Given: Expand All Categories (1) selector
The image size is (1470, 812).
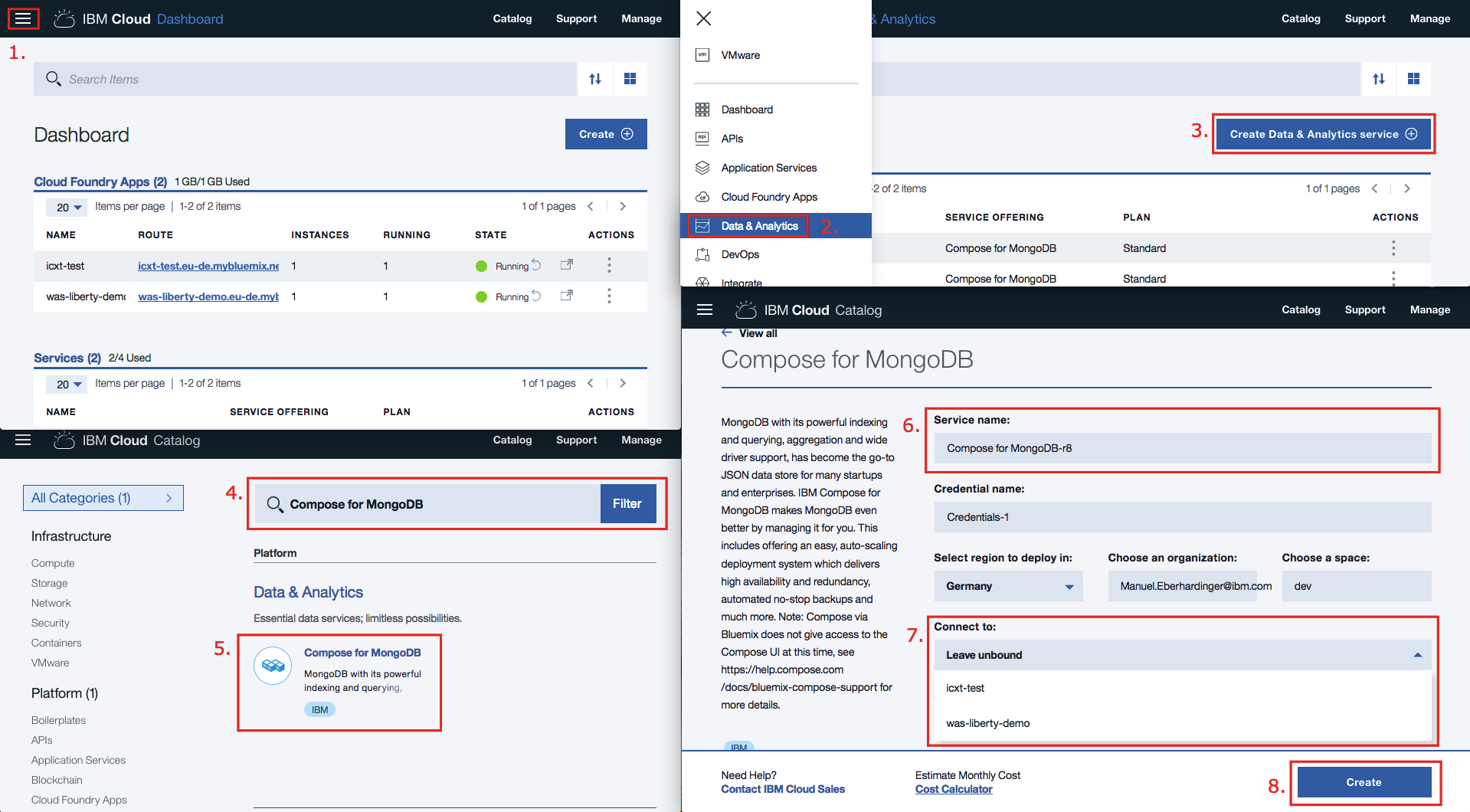Looking at the screenshot, I should 103,498.
